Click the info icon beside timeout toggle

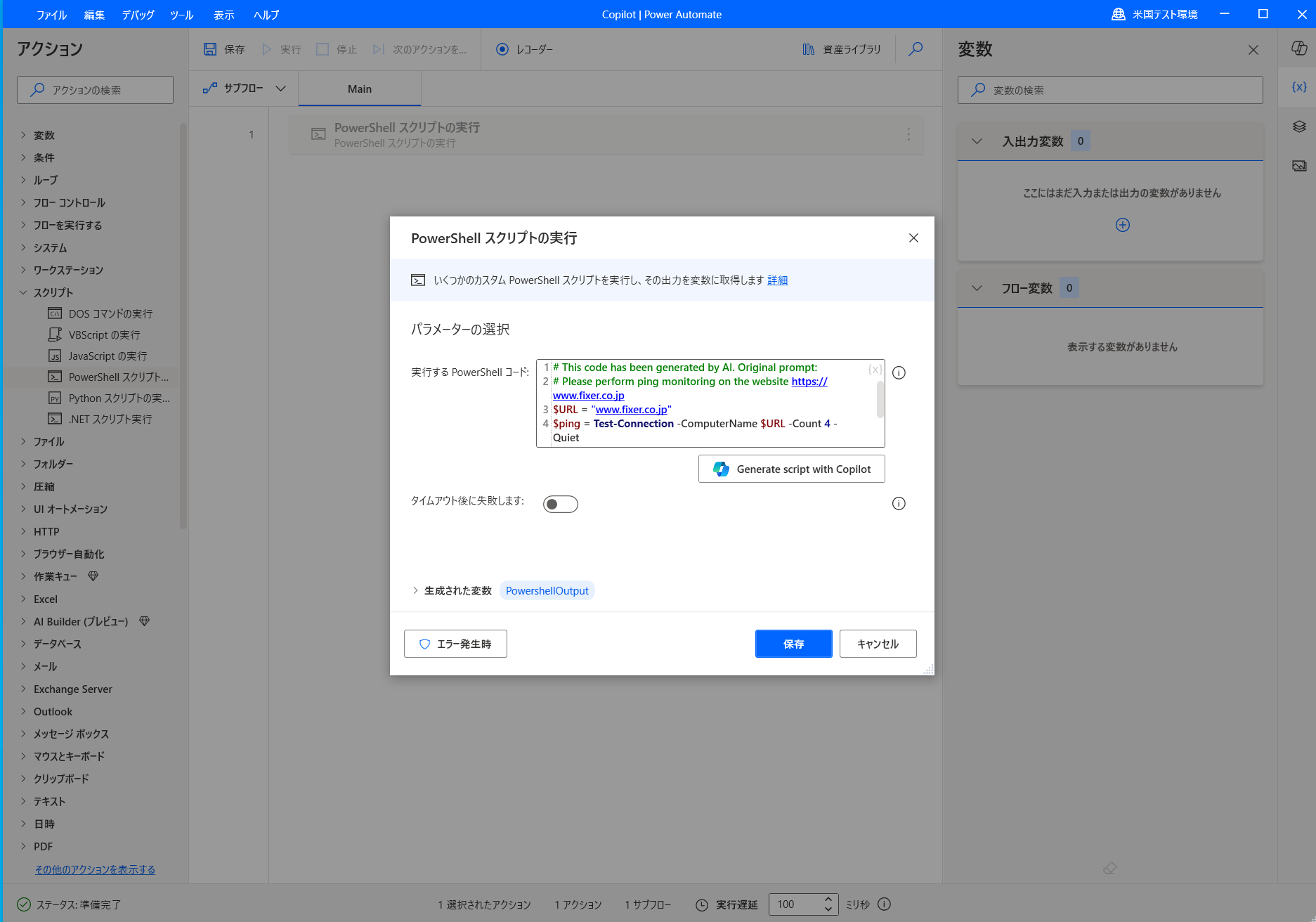click(x=899, y=503)
